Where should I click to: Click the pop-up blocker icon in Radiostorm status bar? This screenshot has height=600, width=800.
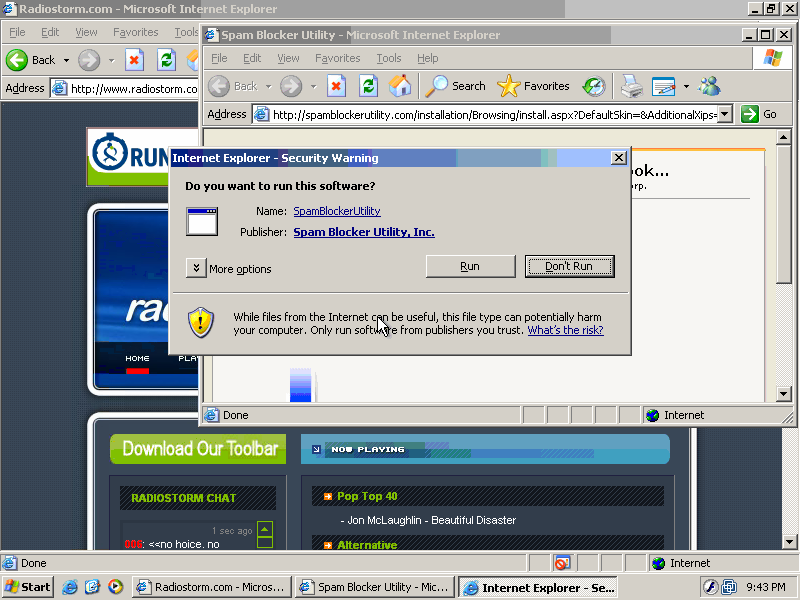coord(562,563)
